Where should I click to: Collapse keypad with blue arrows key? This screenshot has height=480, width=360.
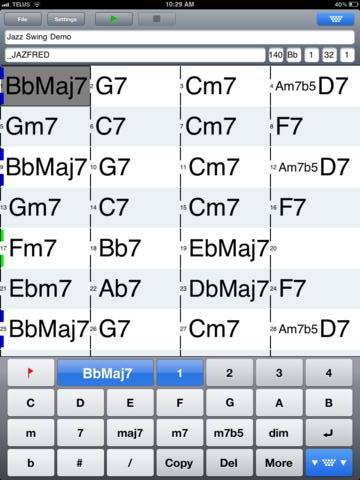coord(329,463)
